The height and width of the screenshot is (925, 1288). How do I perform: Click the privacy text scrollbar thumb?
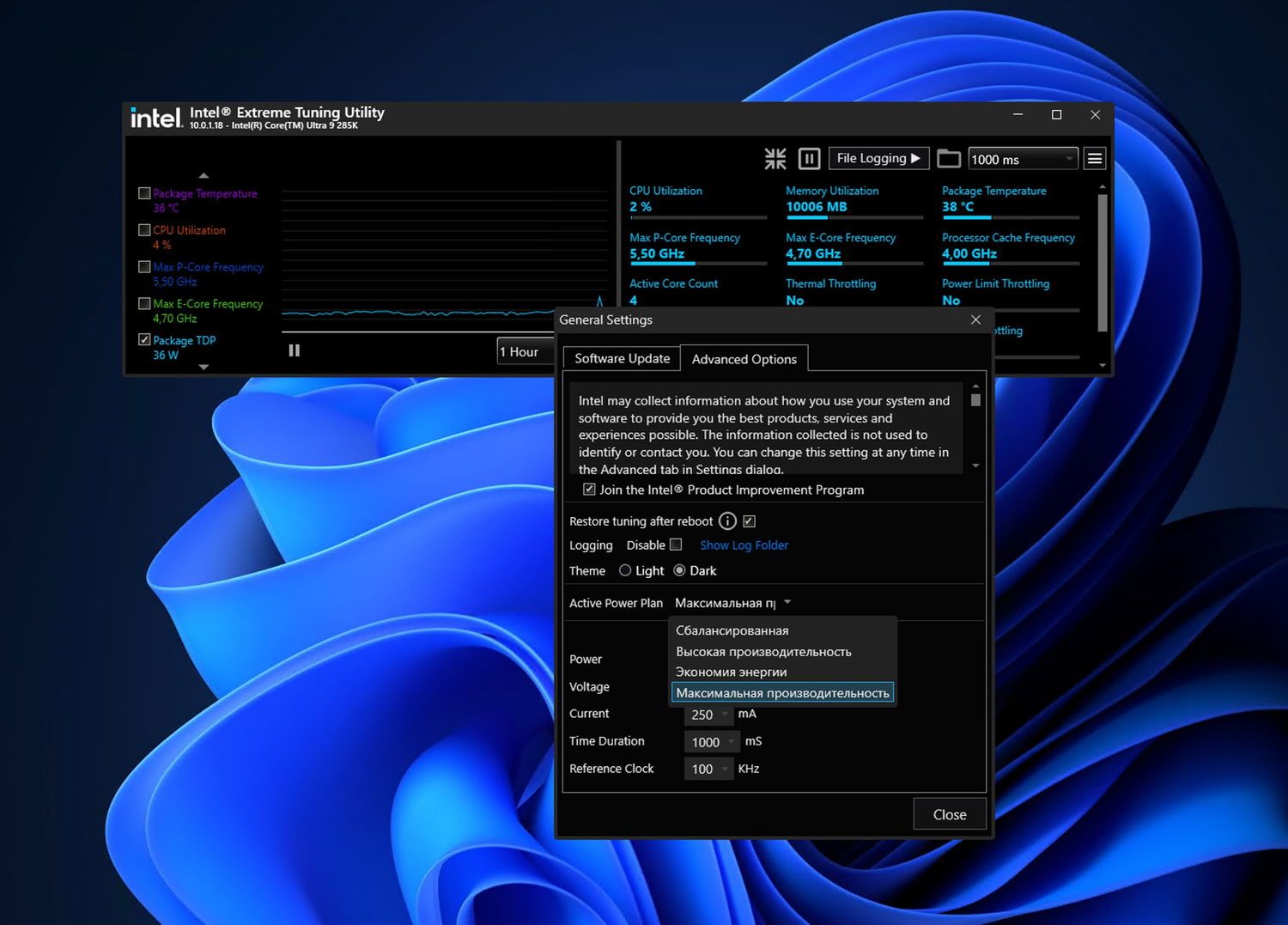click(x=975, y=400)
